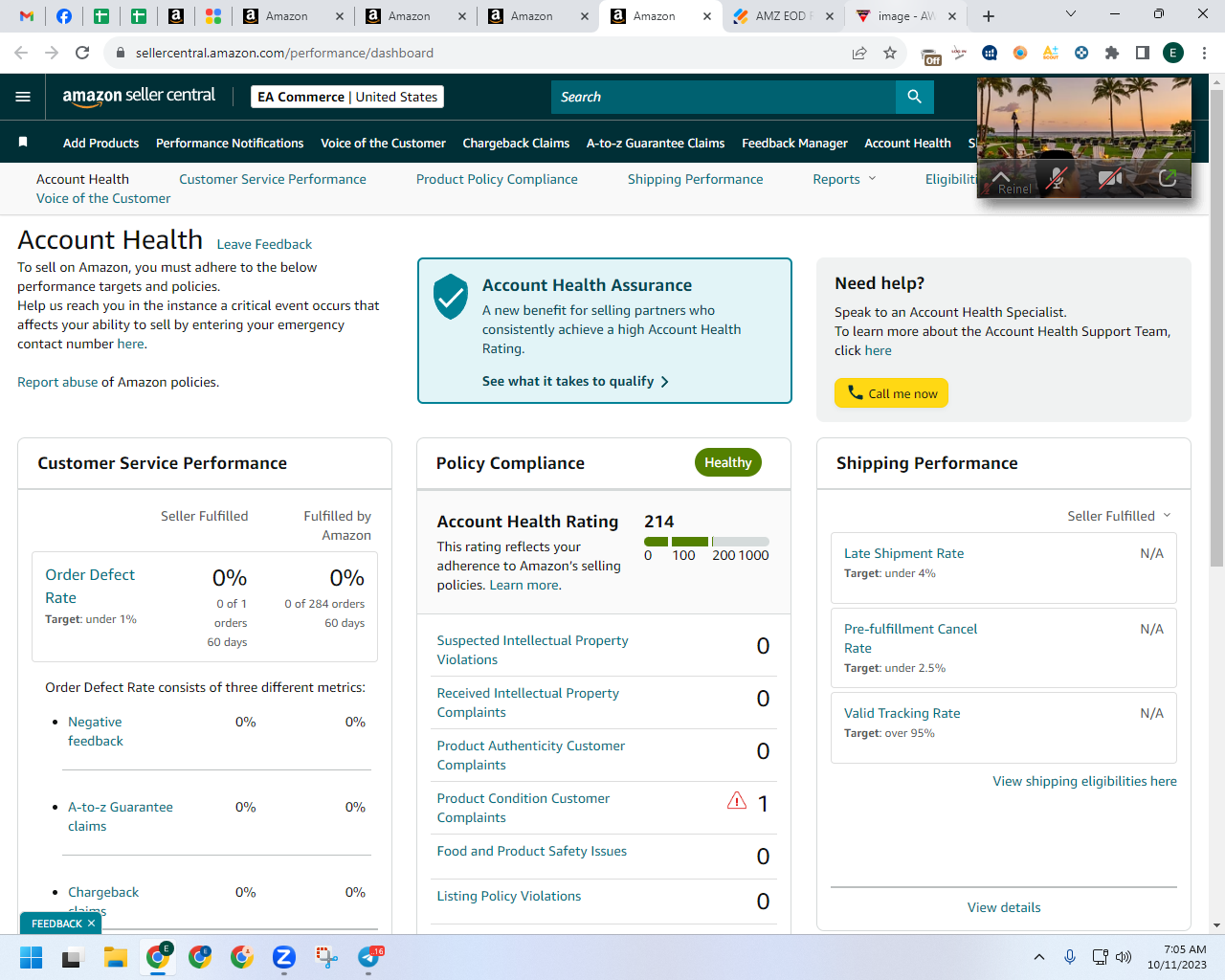Exit the Zoom minimized video window
Screen dimensions: 1225x980
point(1167,178)
